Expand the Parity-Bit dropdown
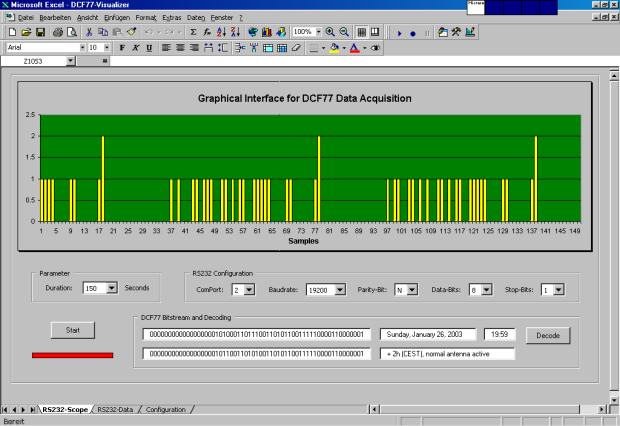 pos(411,289)
